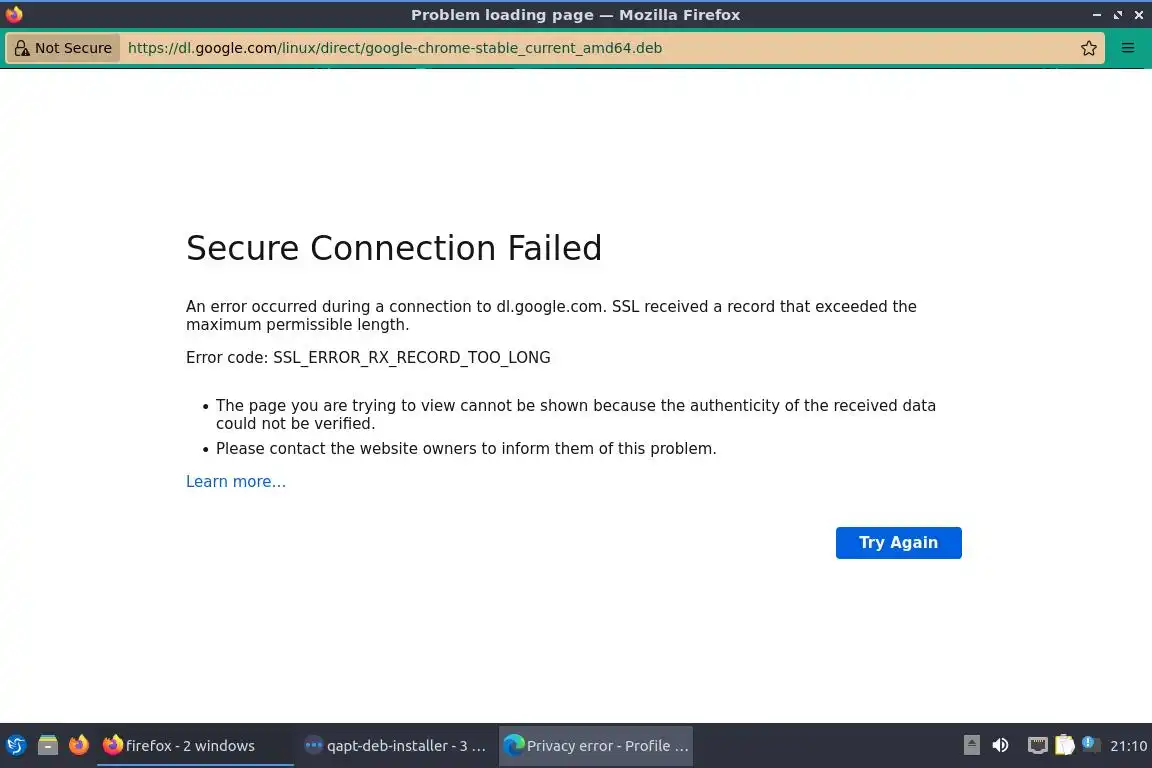
Task: Maximize the Firefox window
Action: [x=1117, y=15]
